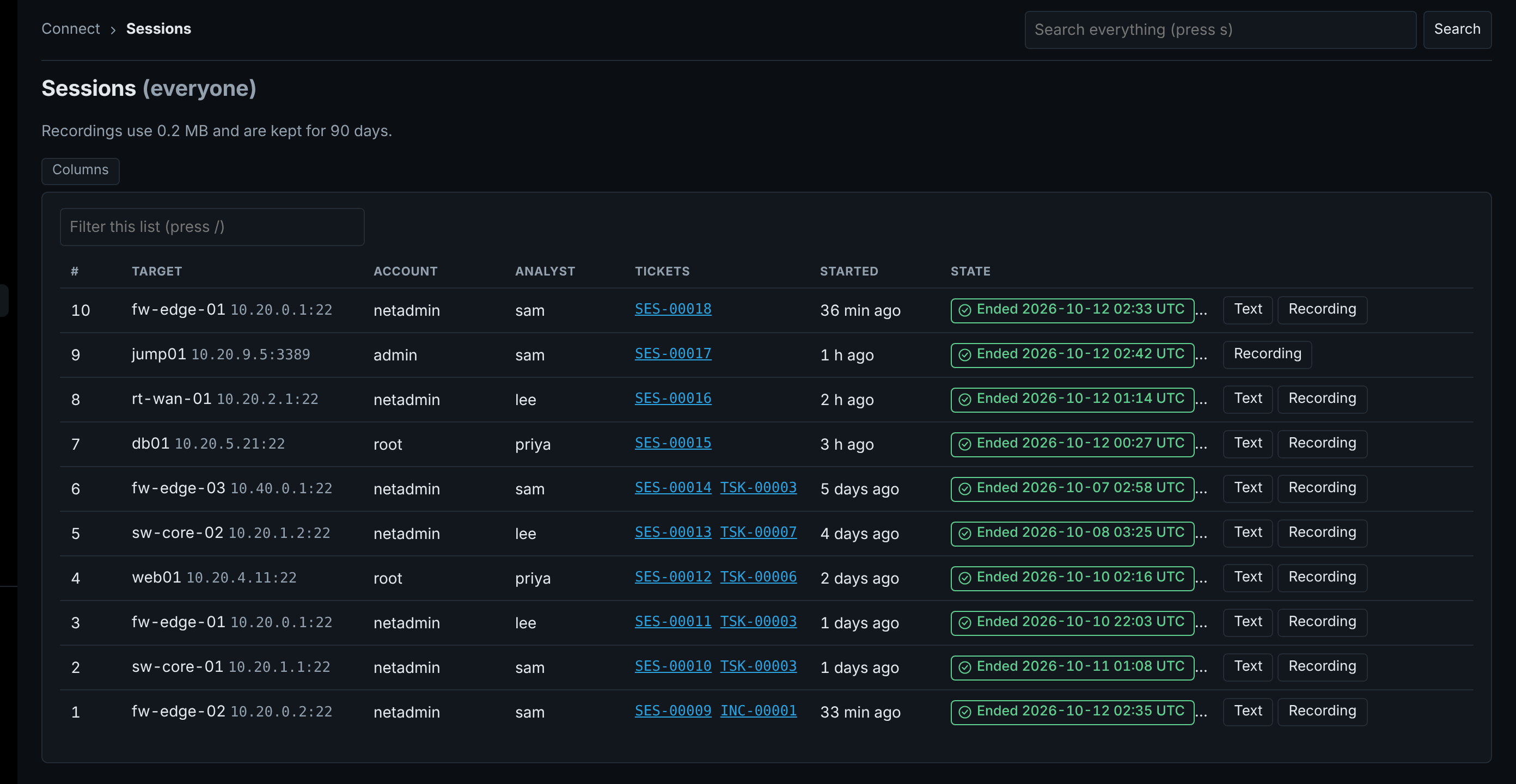This screenshot has height=784, width=1516.
Task: Open Recording for db01 session
Action: 1322,444
